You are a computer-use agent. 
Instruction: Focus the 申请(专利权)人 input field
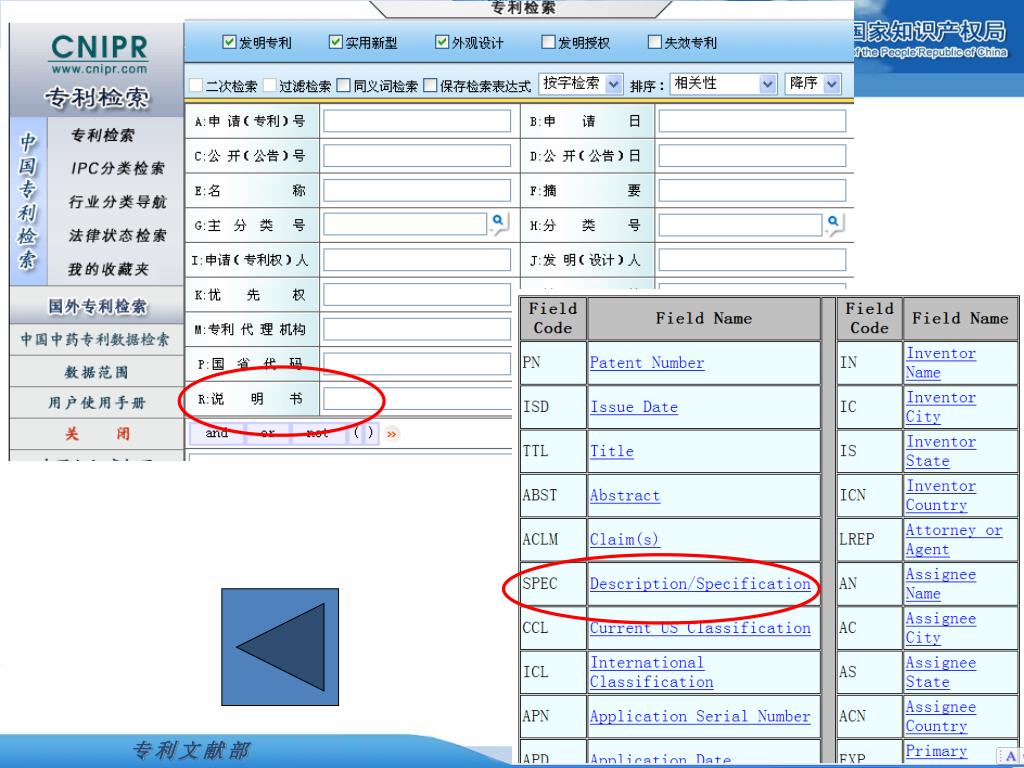pyautogui.click(x=417, y=259)
